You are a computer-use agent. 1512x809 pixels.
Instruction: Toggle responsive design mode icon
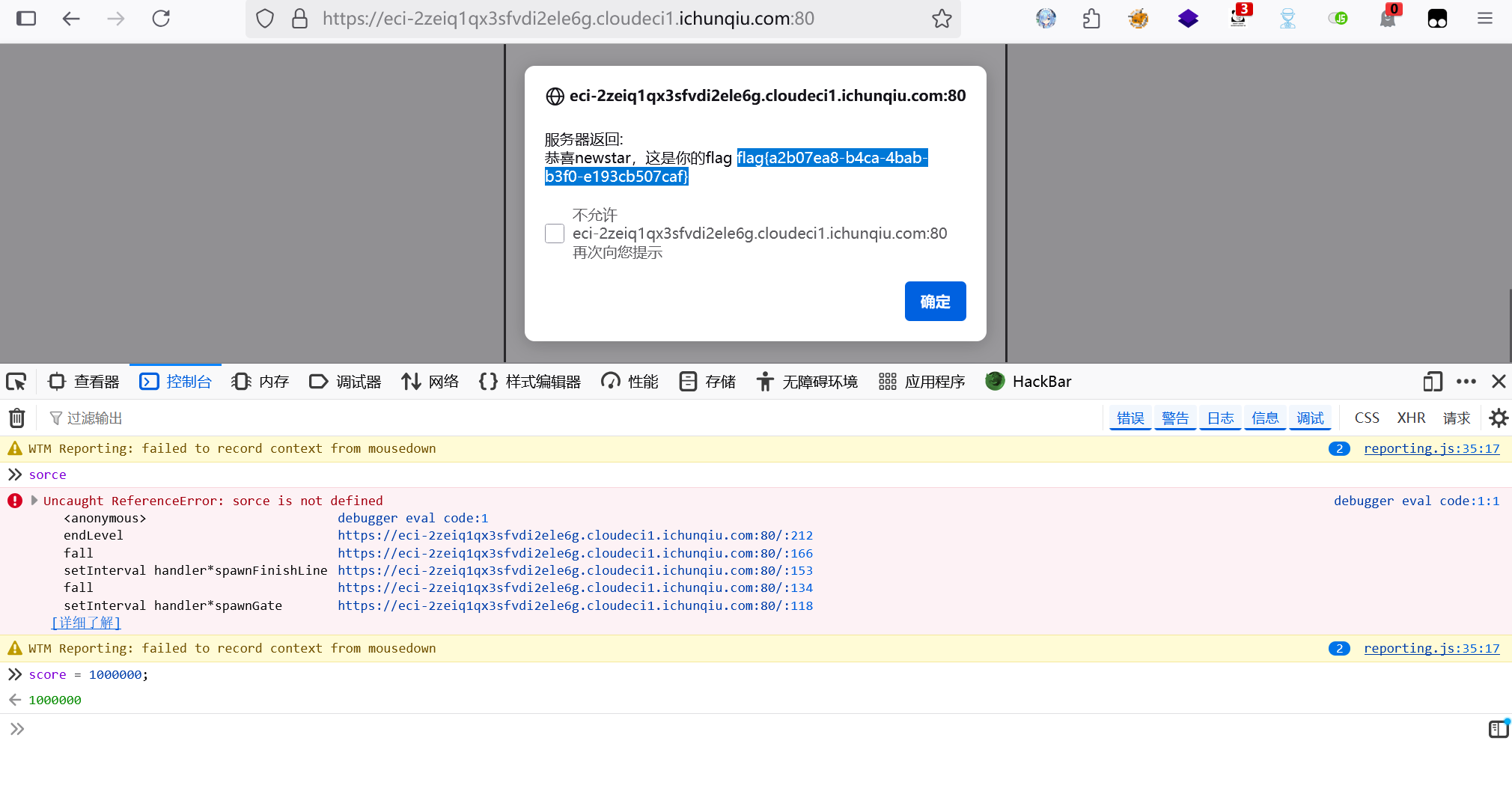[x=1433, y=382]
